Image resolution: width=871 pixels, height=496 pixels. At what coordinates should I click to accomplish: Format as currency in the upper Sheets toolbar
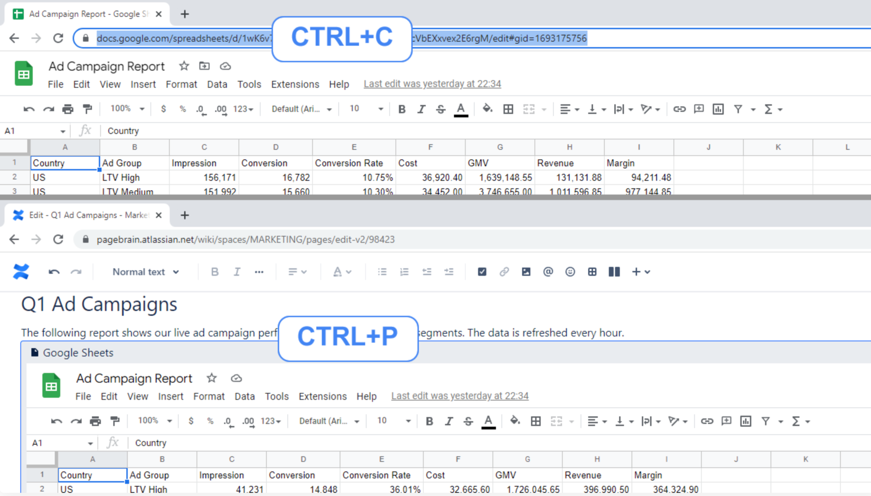163,109
